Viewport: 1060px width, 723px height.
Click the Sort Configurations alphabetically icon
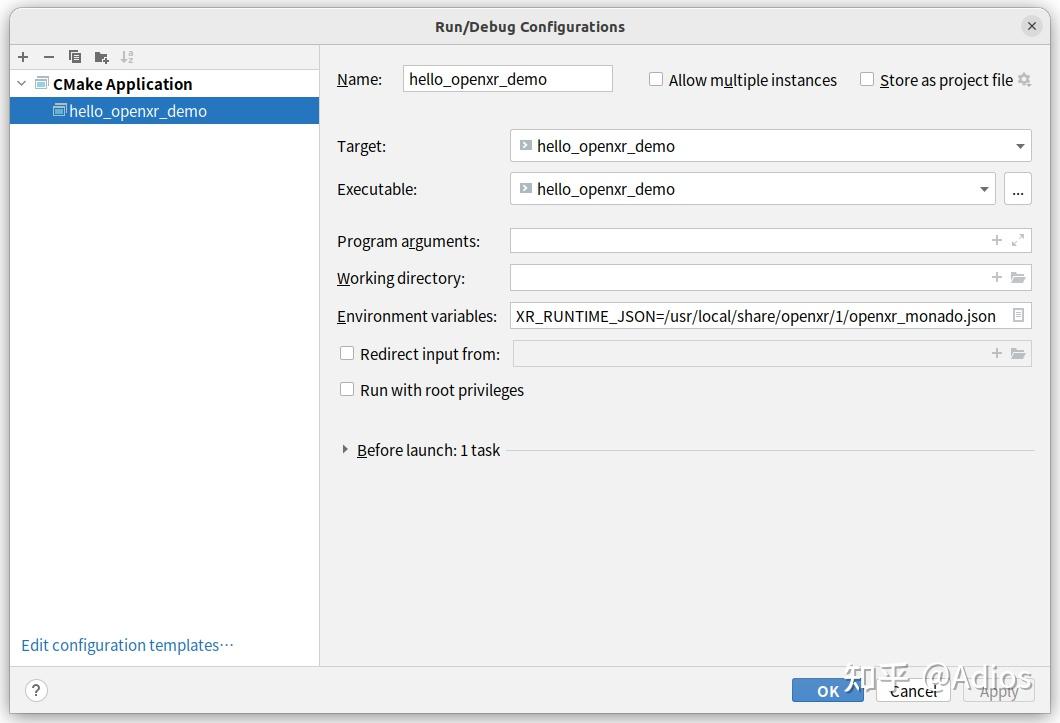point(127,57)
